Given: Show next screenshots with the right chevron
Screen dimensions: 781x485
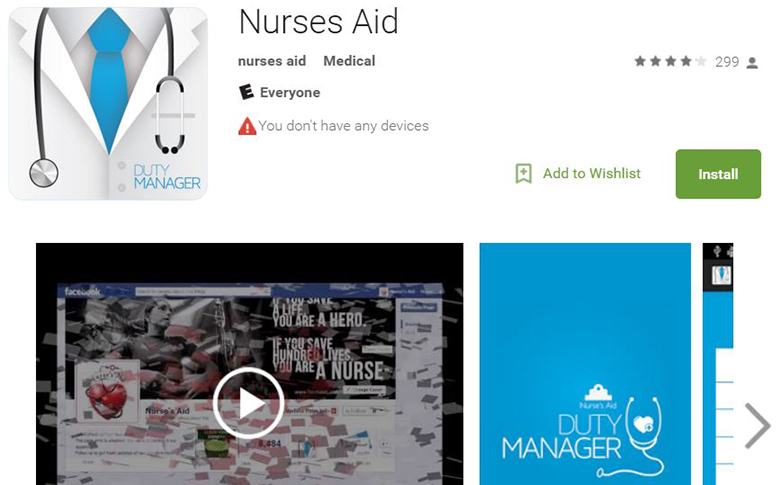Looking at the screenshot, I should tap(757, 426).
